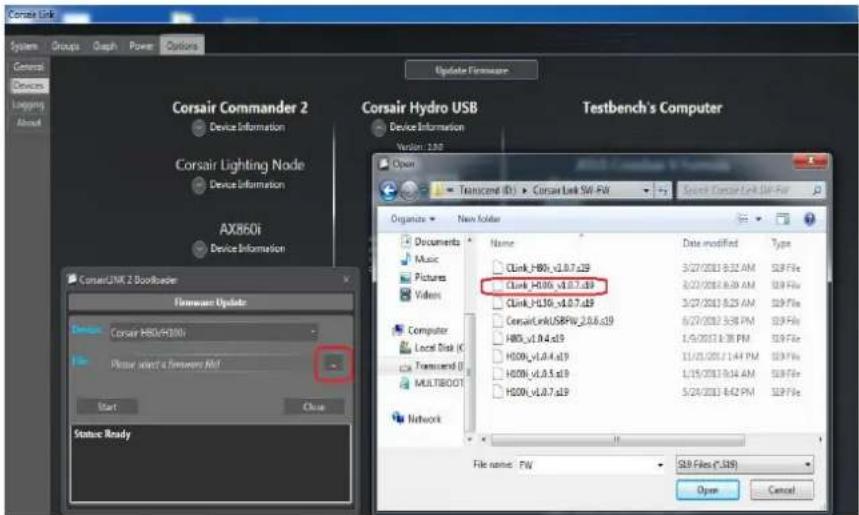Sort files by the Name column

pyautogui.click(x=502, y=243)
